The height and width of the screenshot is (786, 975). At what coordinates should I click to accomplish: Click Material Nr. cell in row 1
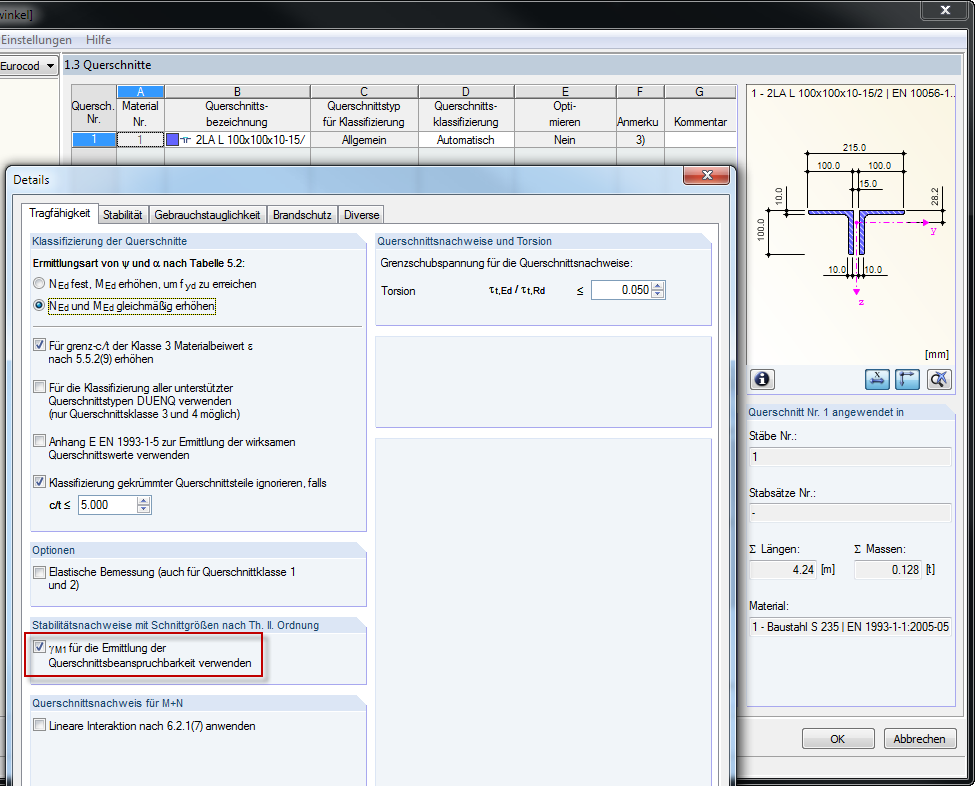(x=141, y=140)
